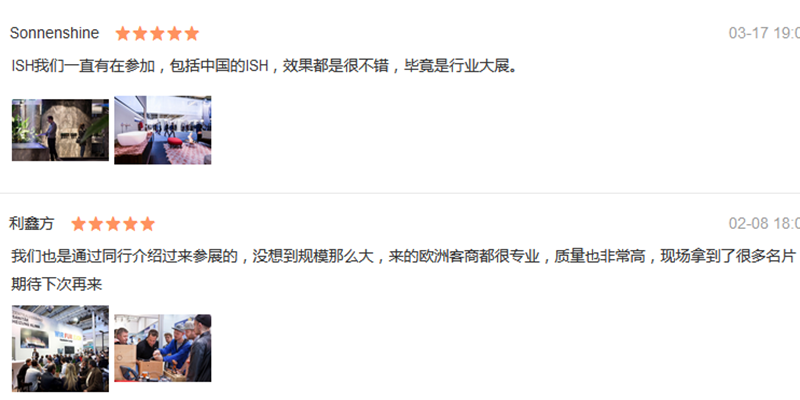Viewport: 800px width, 400px height.
Task: Click the fifth star in 利鑫方's rating
Action: (x=148, y=224)
